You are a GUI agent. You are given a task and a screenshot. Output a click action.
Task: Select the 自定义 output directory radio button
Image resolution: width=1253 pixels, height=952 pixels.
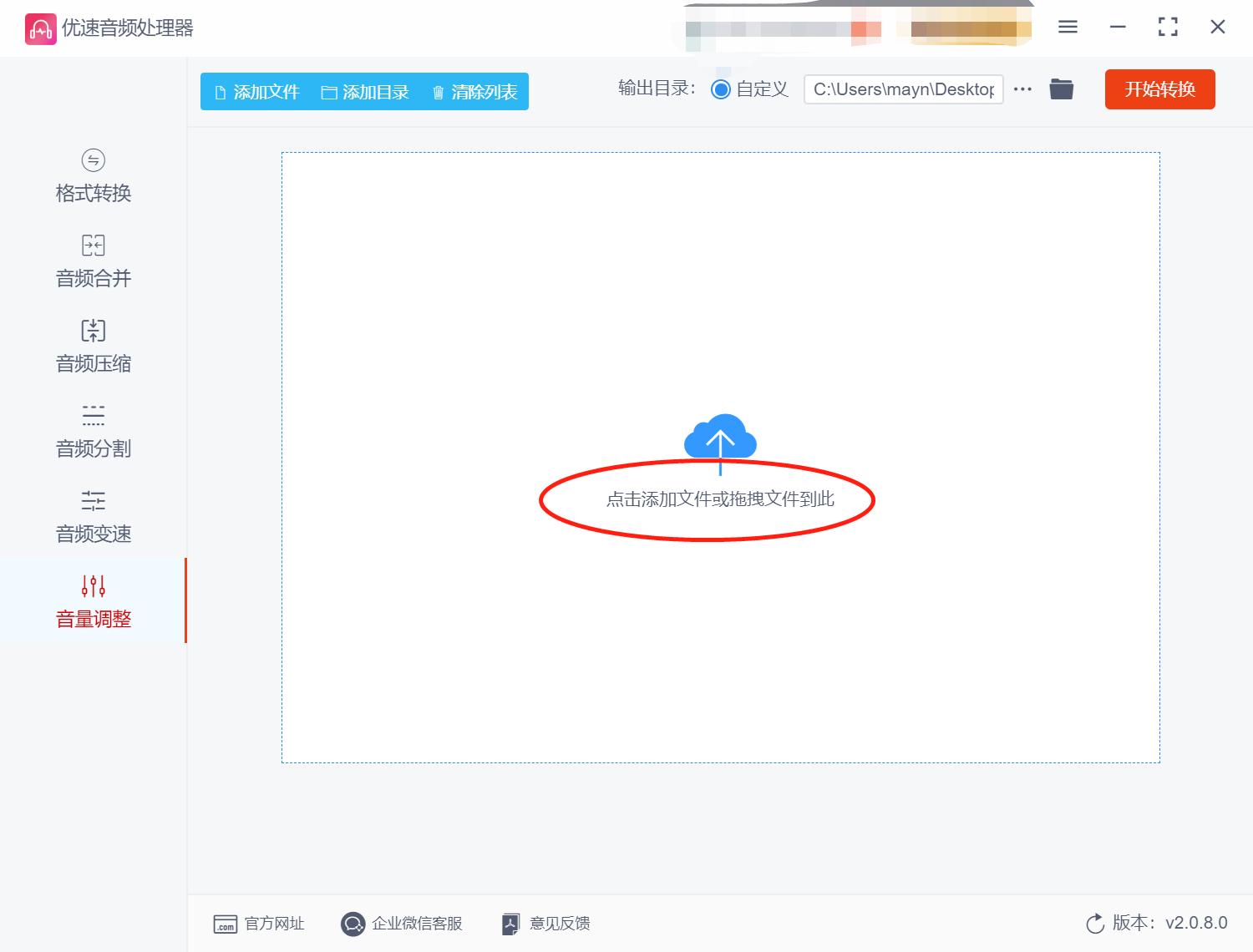click(x=720, y=89)
